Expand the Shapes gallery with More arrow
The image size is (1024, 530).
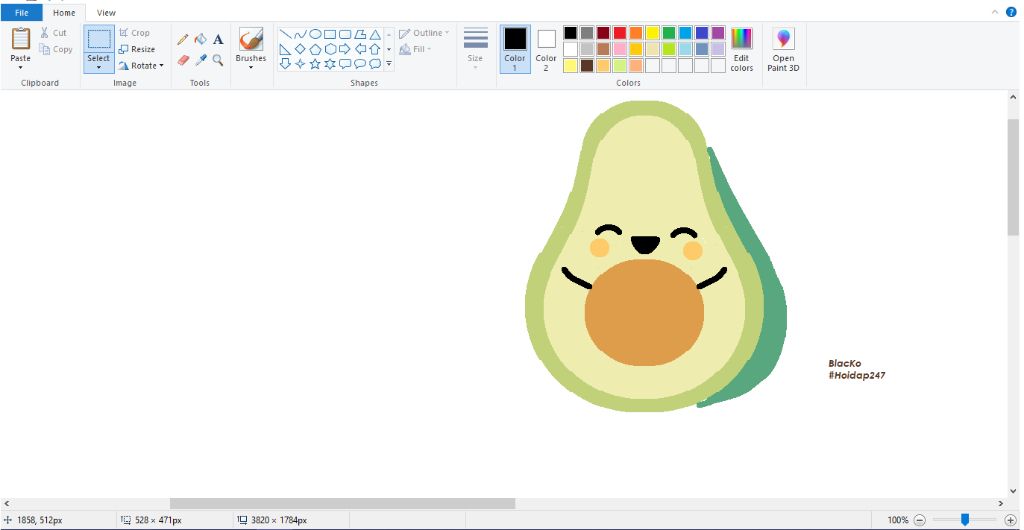(389, 64)
